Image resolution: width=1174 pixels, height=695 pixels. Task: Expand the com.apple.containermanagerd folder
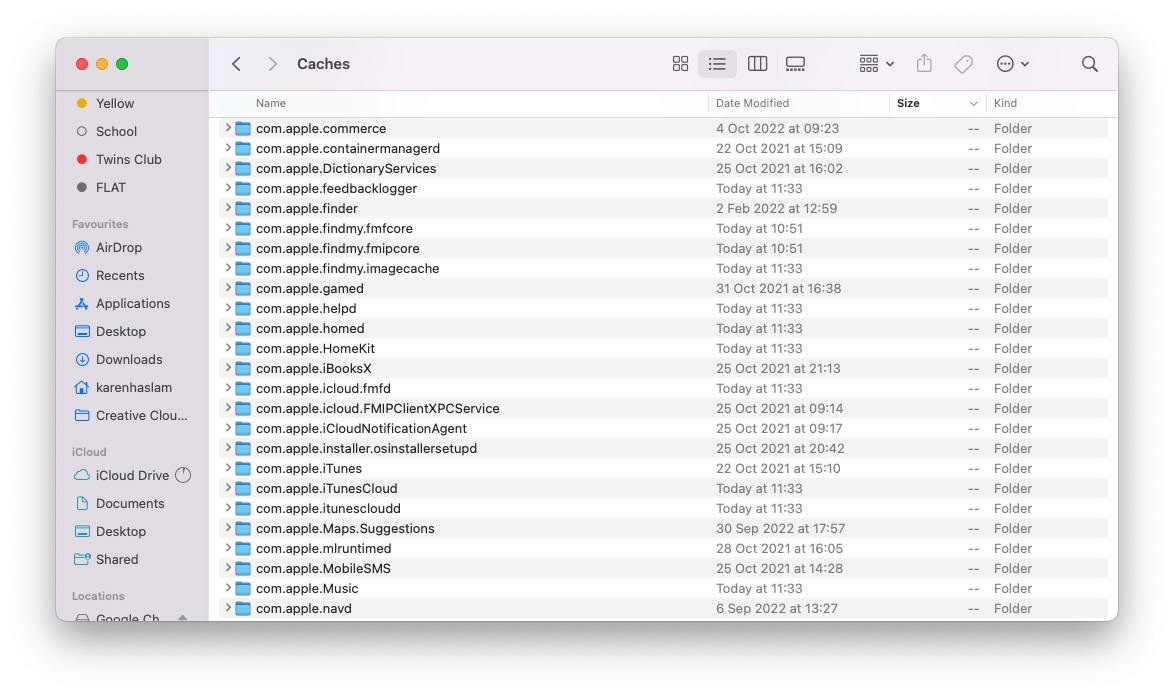(228, 148)
